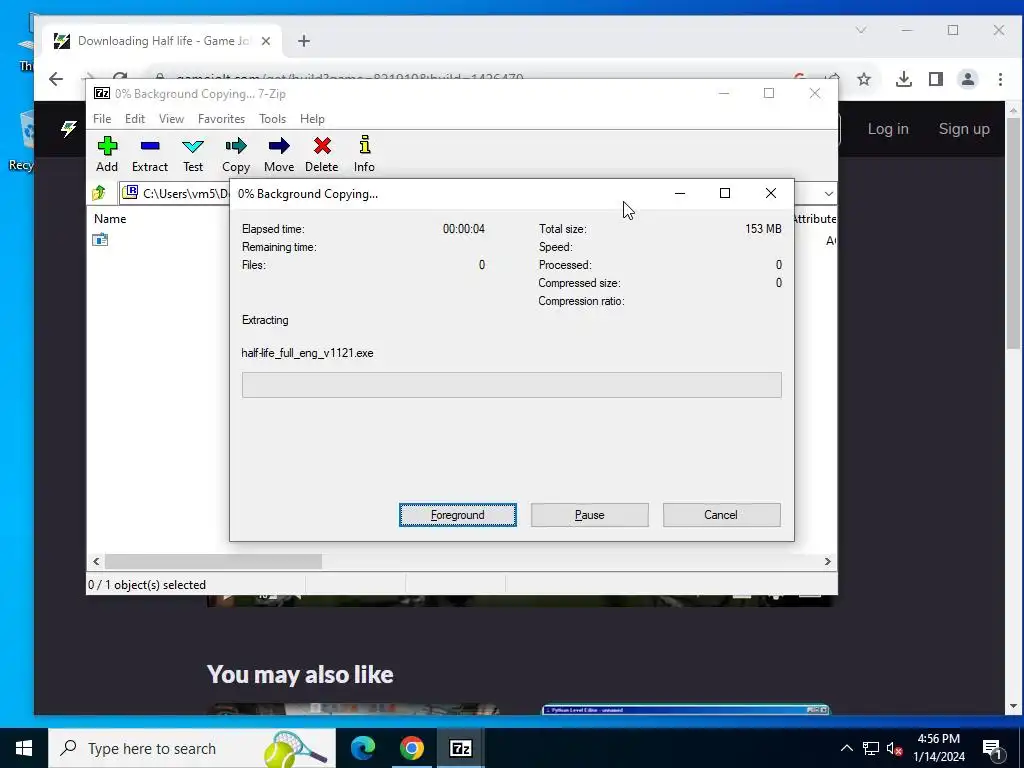Image resolution: width=1024 pixels, height=768 pixels.
Task: Open a new Chrome tab
Action: click(304, 41)
